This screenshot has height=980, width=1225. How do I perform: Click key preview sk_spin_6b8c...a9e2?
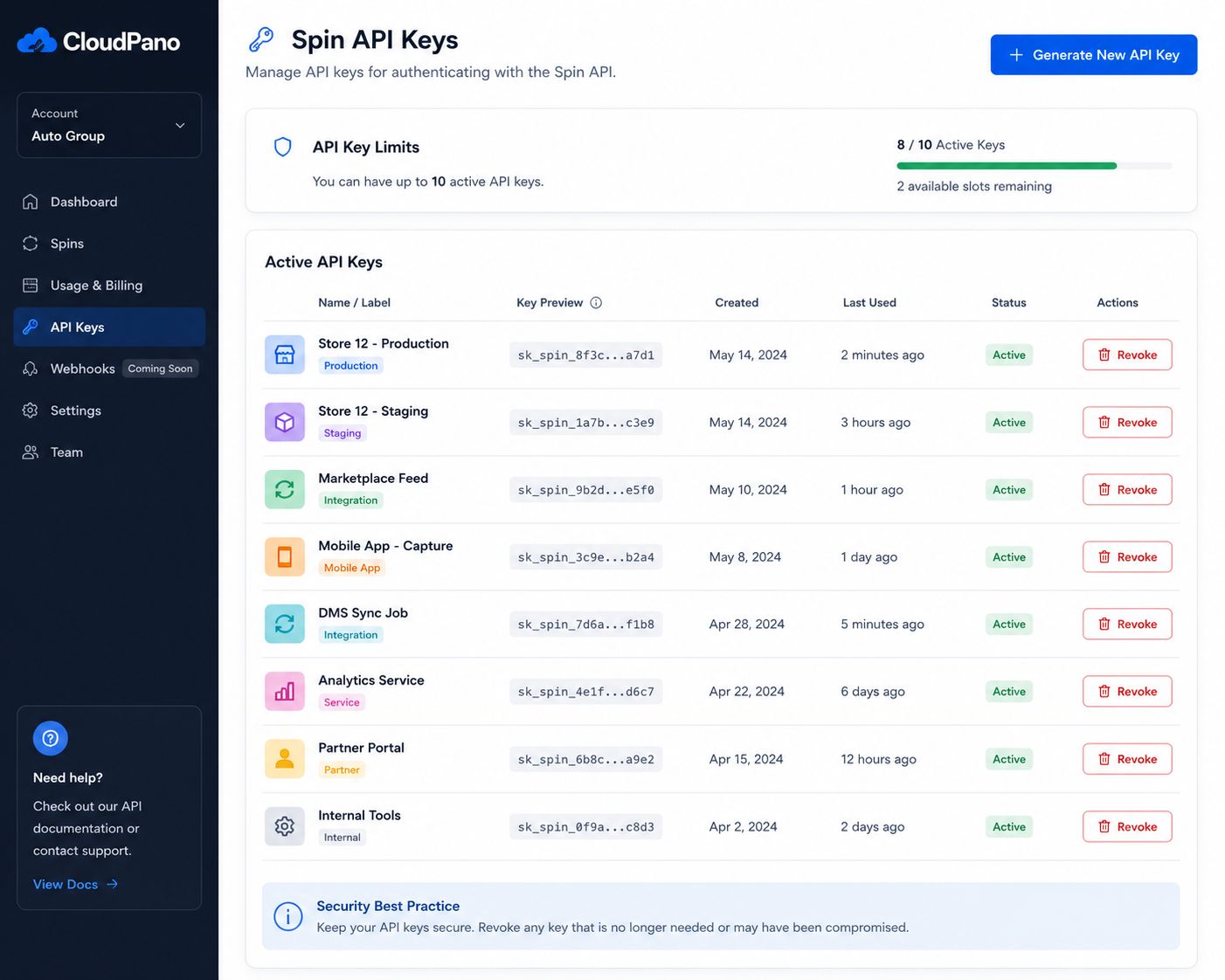585,758
